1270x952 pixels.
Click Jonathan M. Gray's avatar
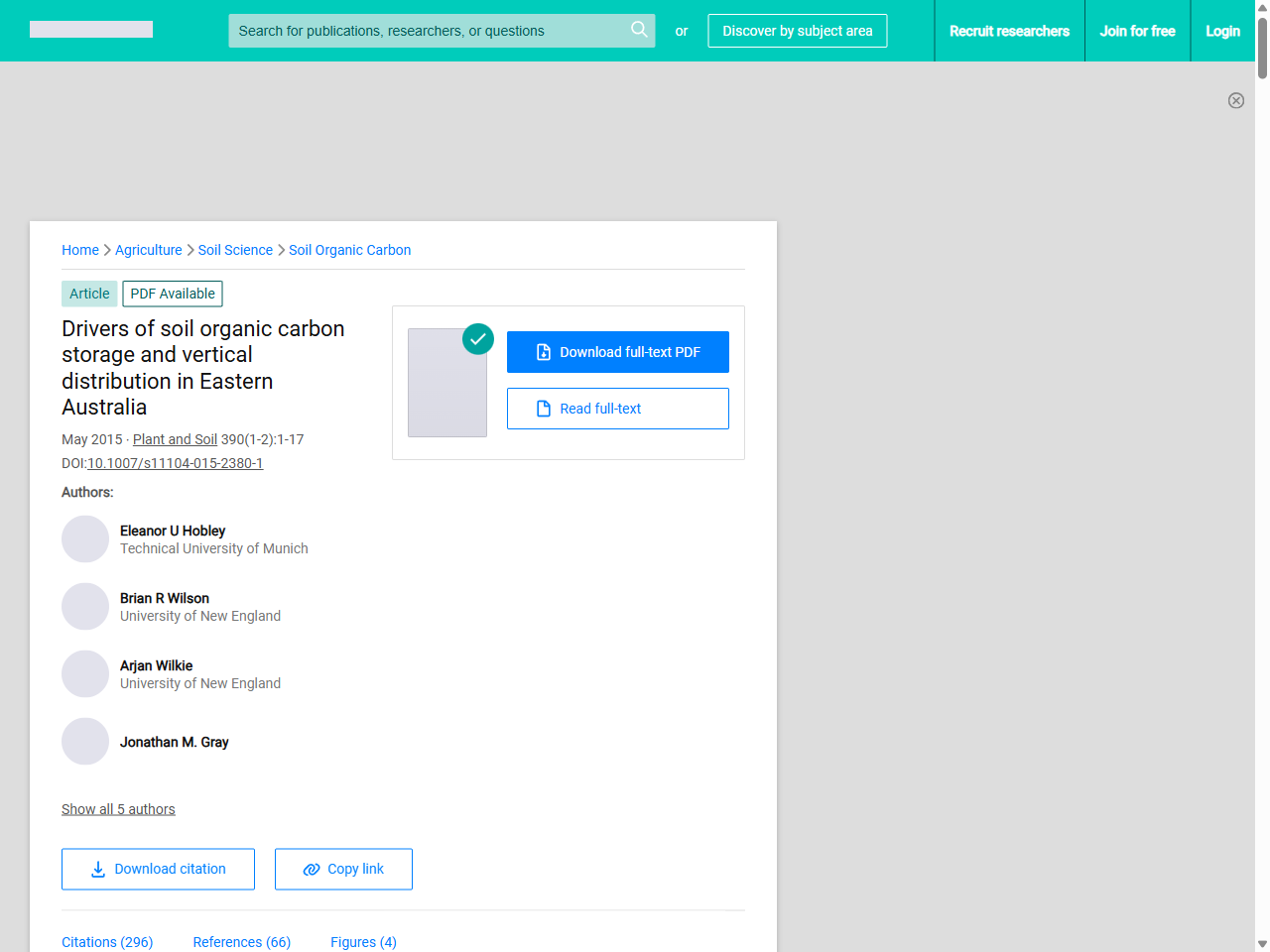[85, 742]
